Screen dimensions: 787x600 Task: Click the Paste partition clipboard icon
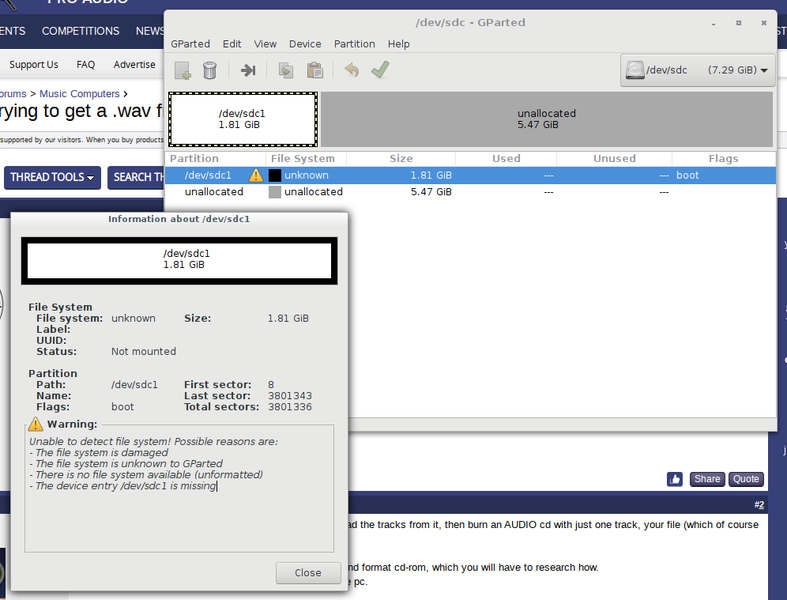315,70
